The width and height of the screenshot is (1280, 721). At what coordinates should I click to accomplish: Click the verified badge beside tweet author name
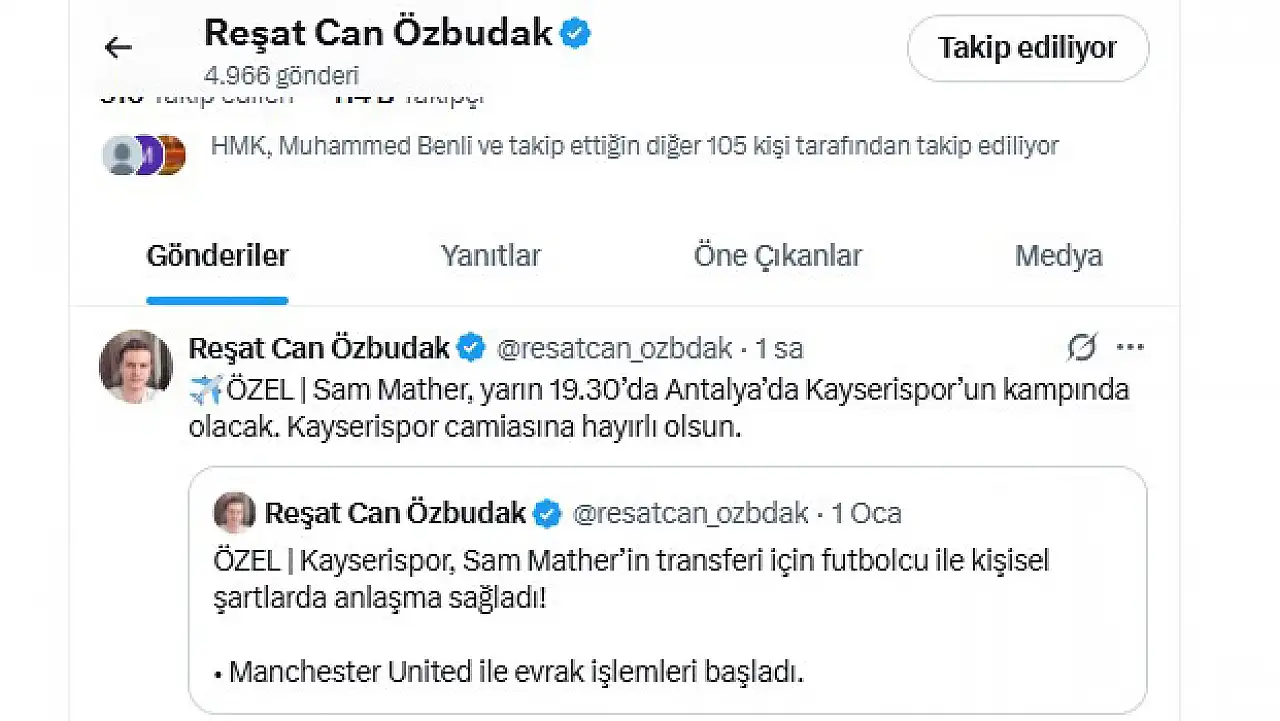click(x=471, y=348)
